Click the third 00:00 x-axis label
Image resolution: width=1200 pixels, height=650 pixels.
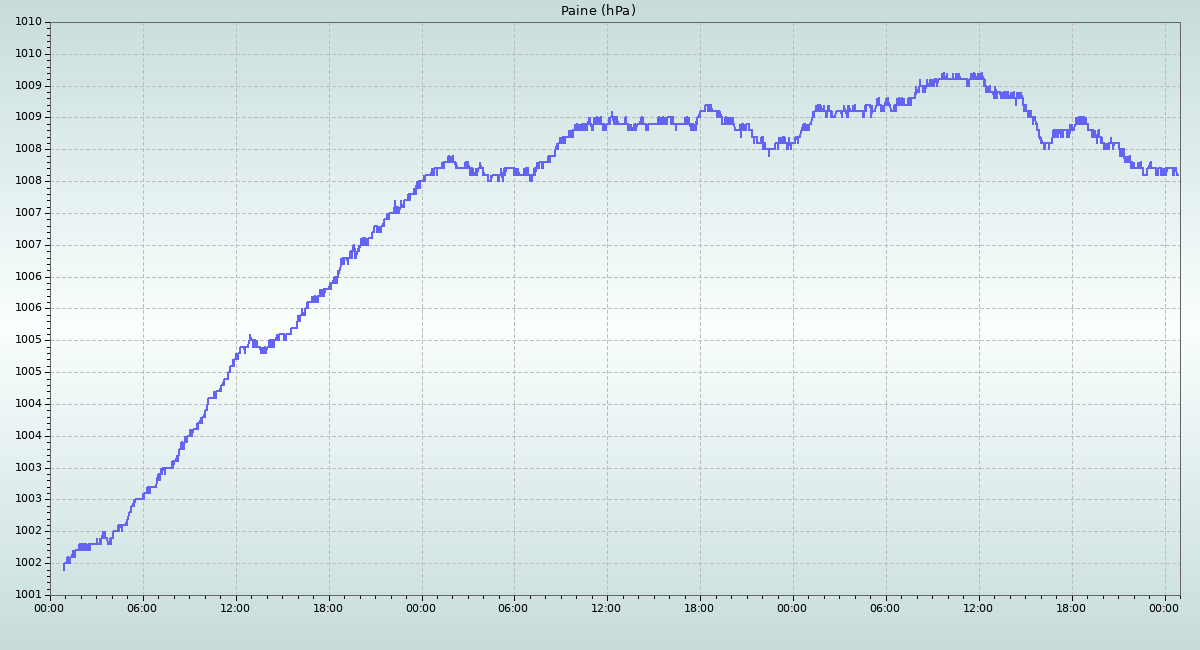tap(792, 607)
